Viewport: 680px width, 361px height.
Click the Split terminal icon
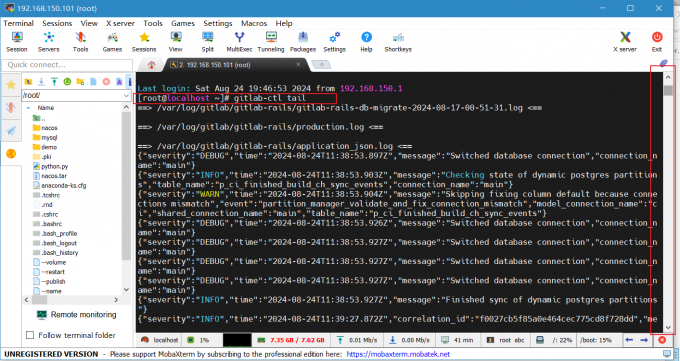208,42
